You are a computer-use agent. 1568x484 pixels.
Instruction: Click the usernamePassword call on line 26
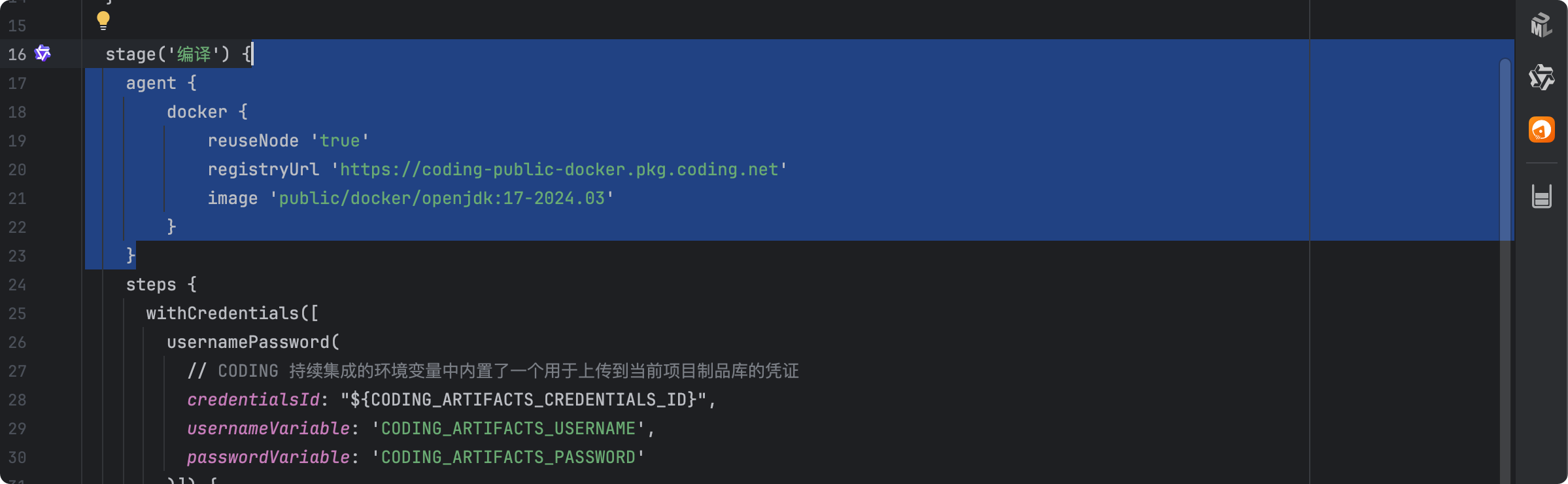click(248, 343)
